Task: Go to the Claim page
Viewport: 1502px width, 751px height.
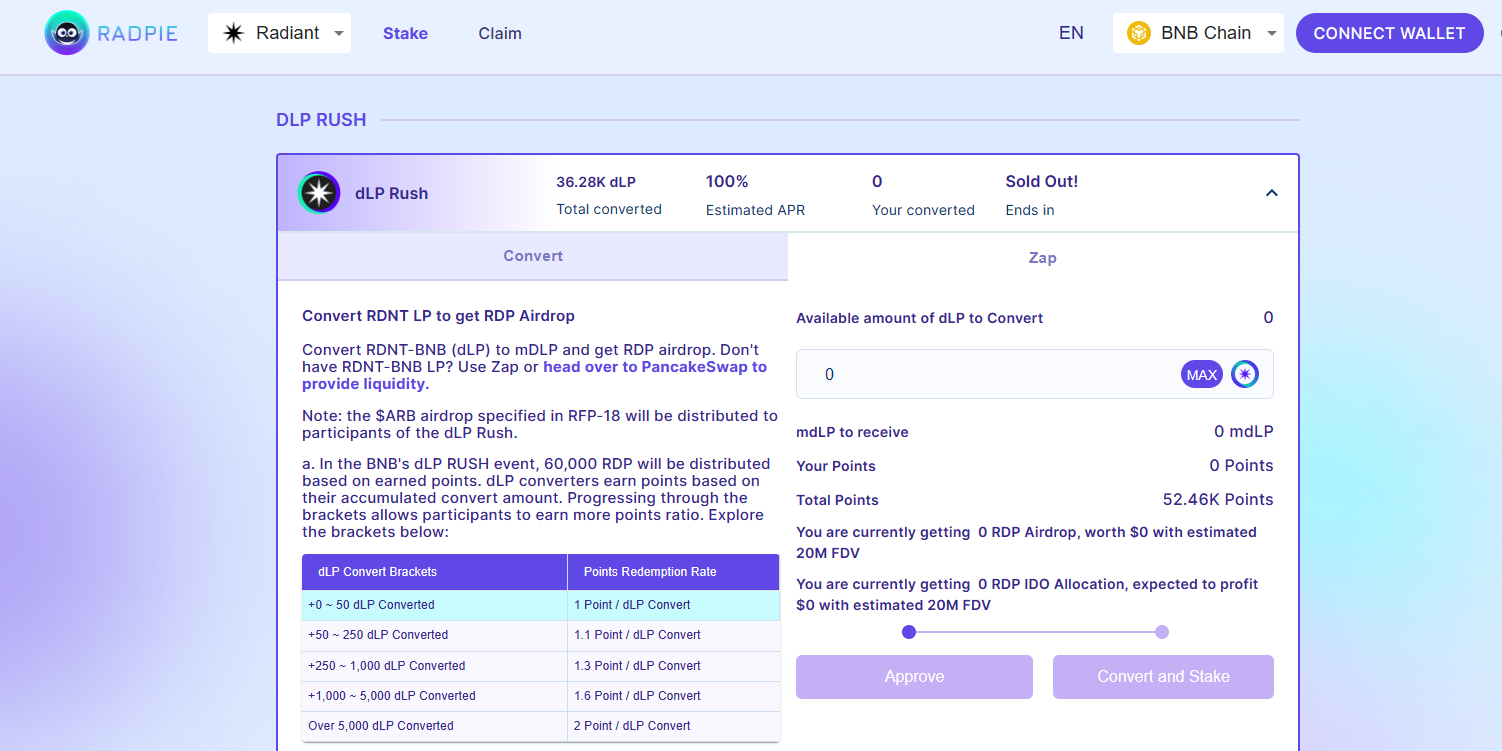Action: (x=500, y=33)
